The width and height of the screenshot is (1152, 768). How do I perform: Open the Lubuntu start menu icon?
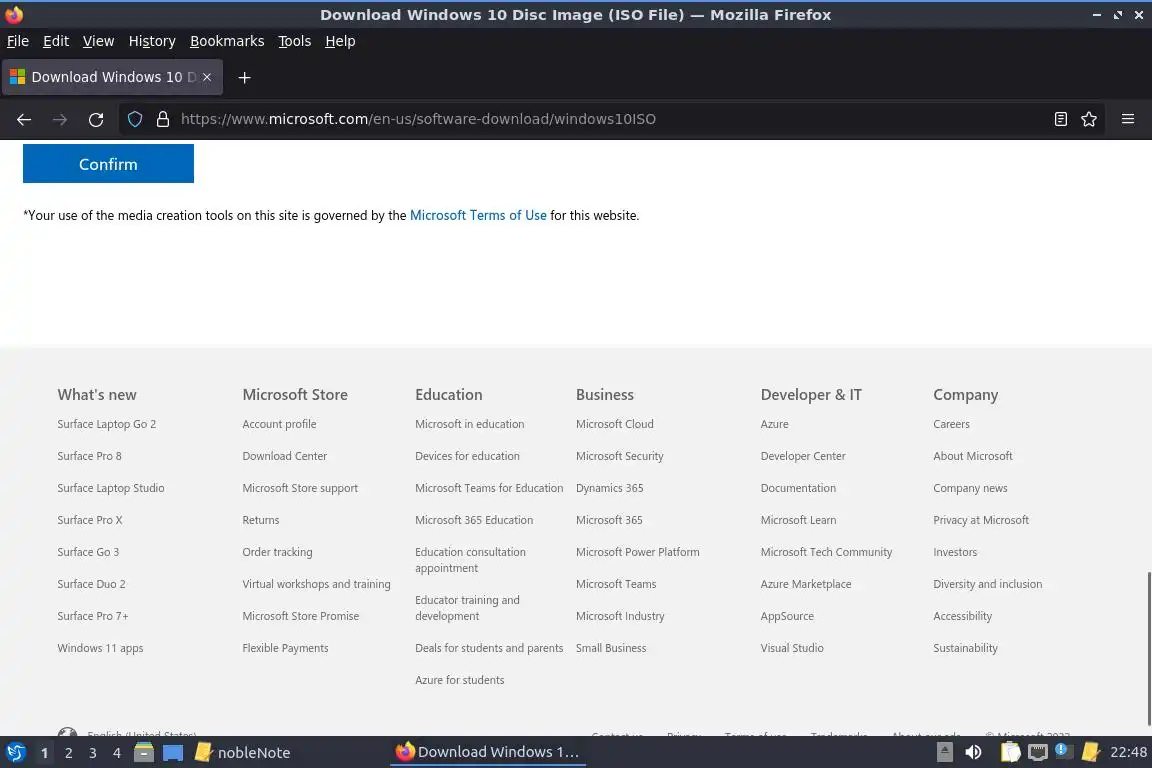pyautogui.click(x=15, y=752)
